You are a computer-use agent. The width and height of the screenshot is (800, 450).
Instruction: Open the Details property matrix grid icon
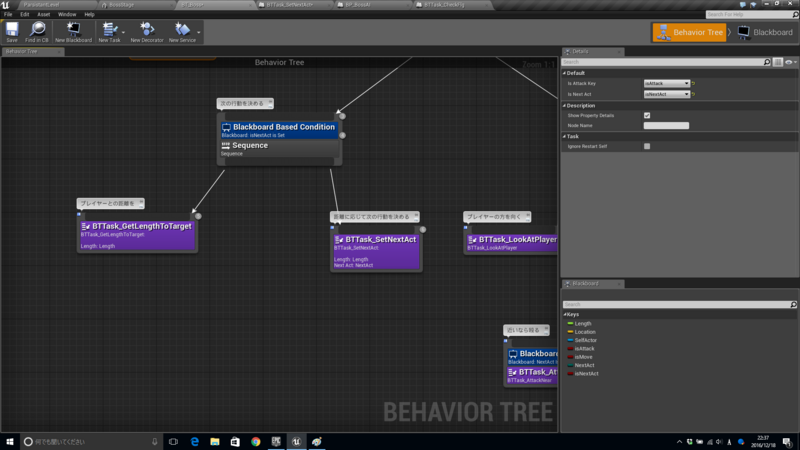point(778,62)
